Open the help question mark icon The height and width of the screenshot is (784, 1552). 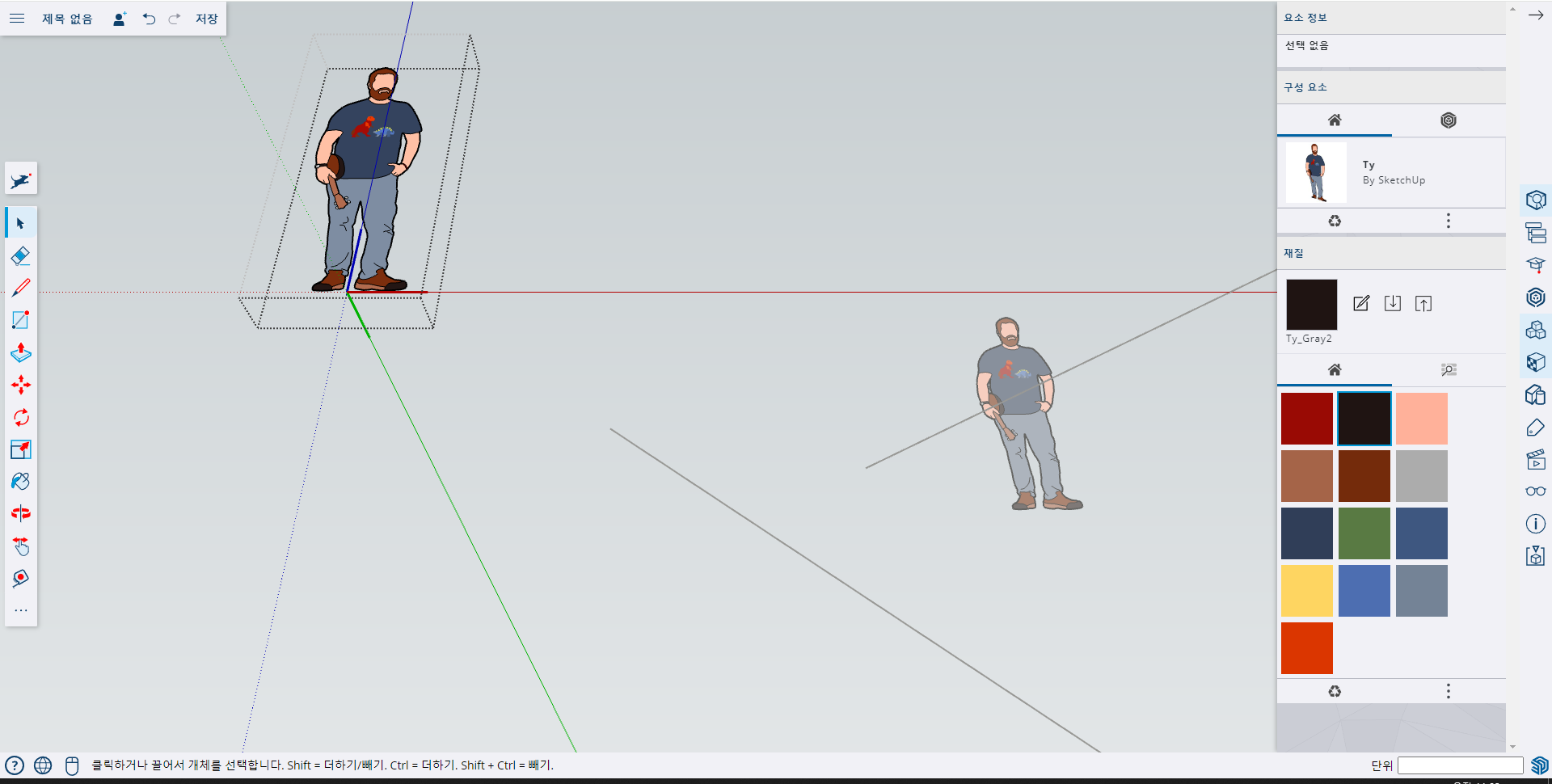[x=15, y=765]
